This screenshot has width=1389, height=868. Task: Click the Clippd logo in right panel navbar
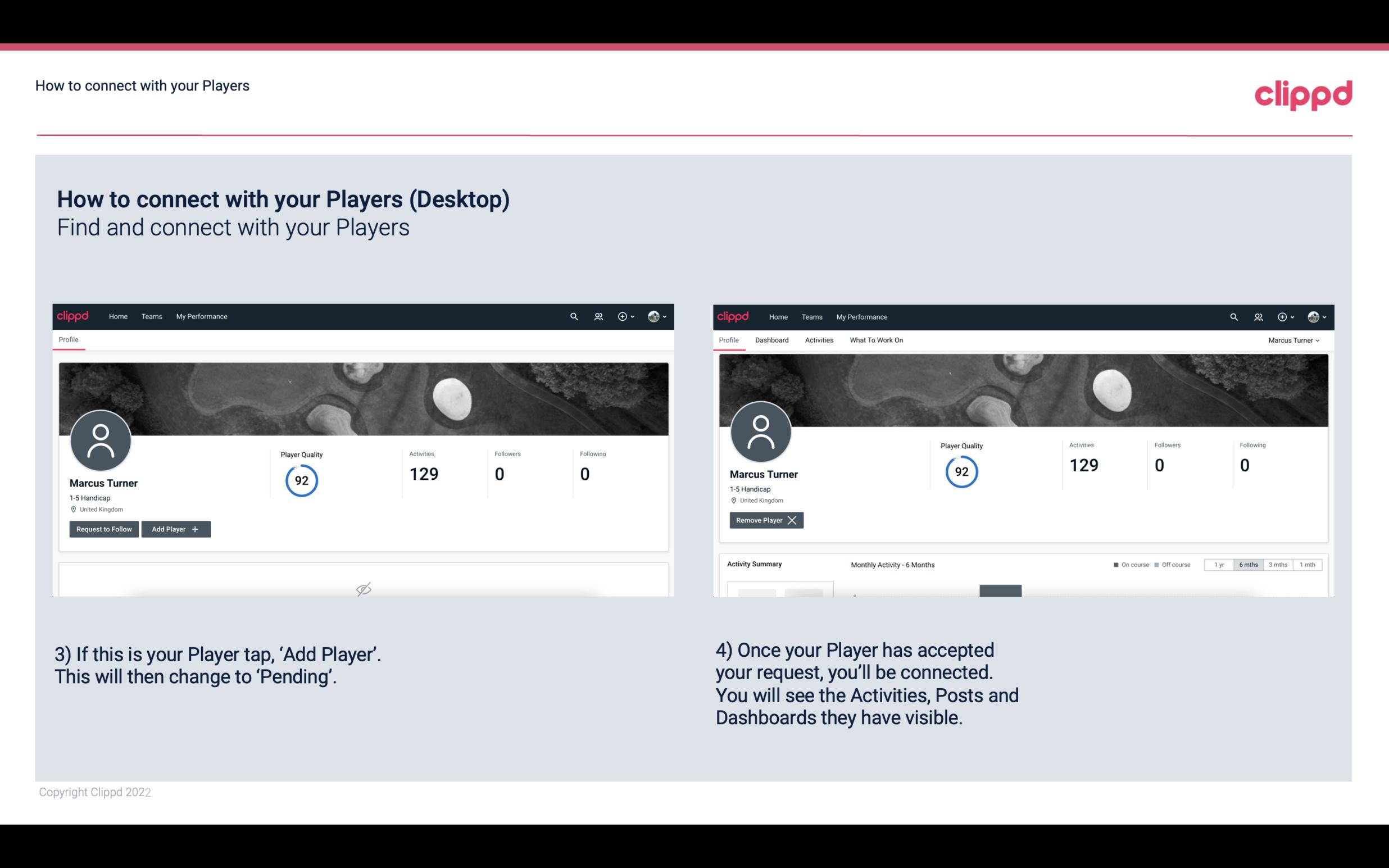pos(734,316)
